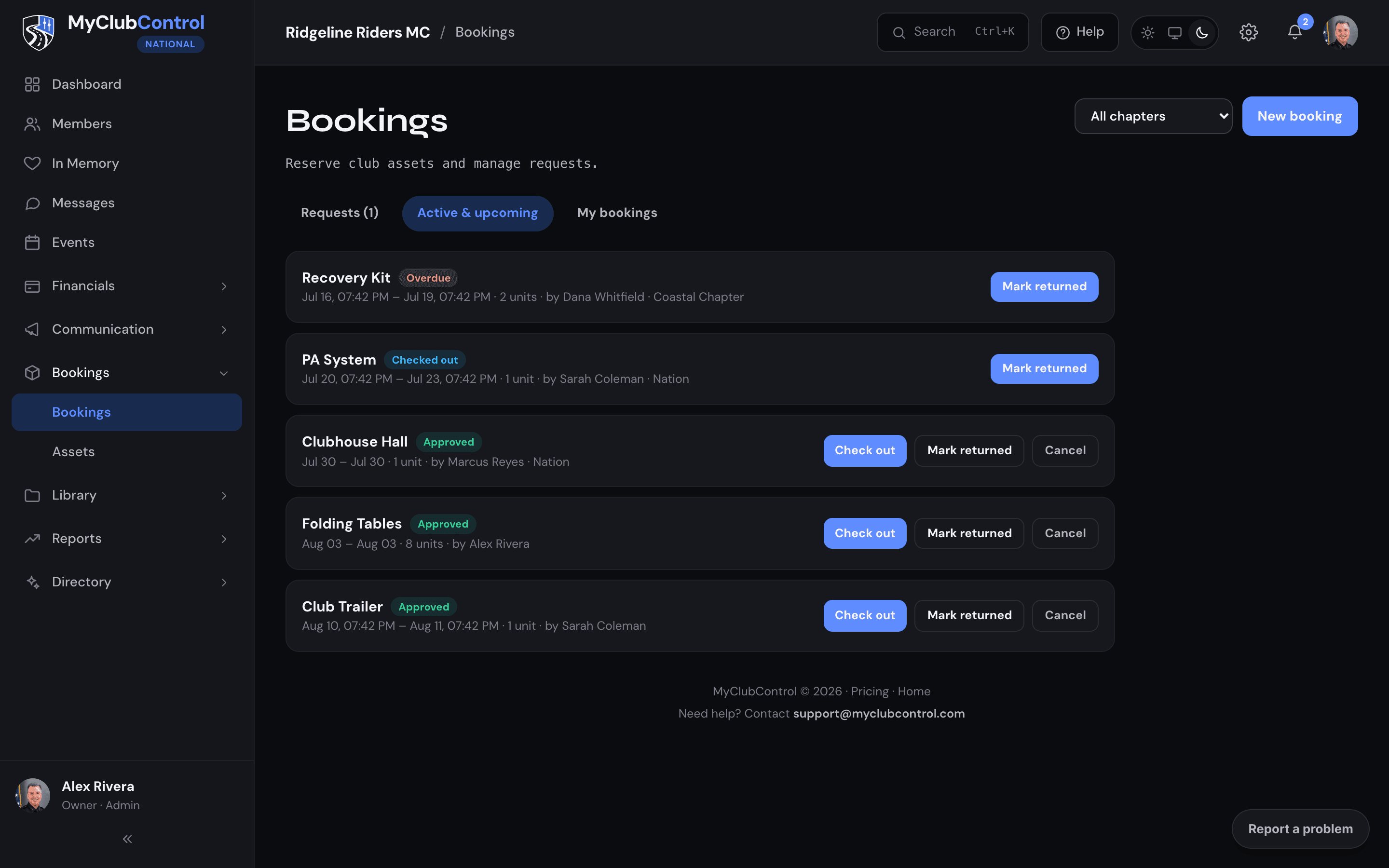Click the Search input field
The image size is (1389, 868).
[952, 32]
